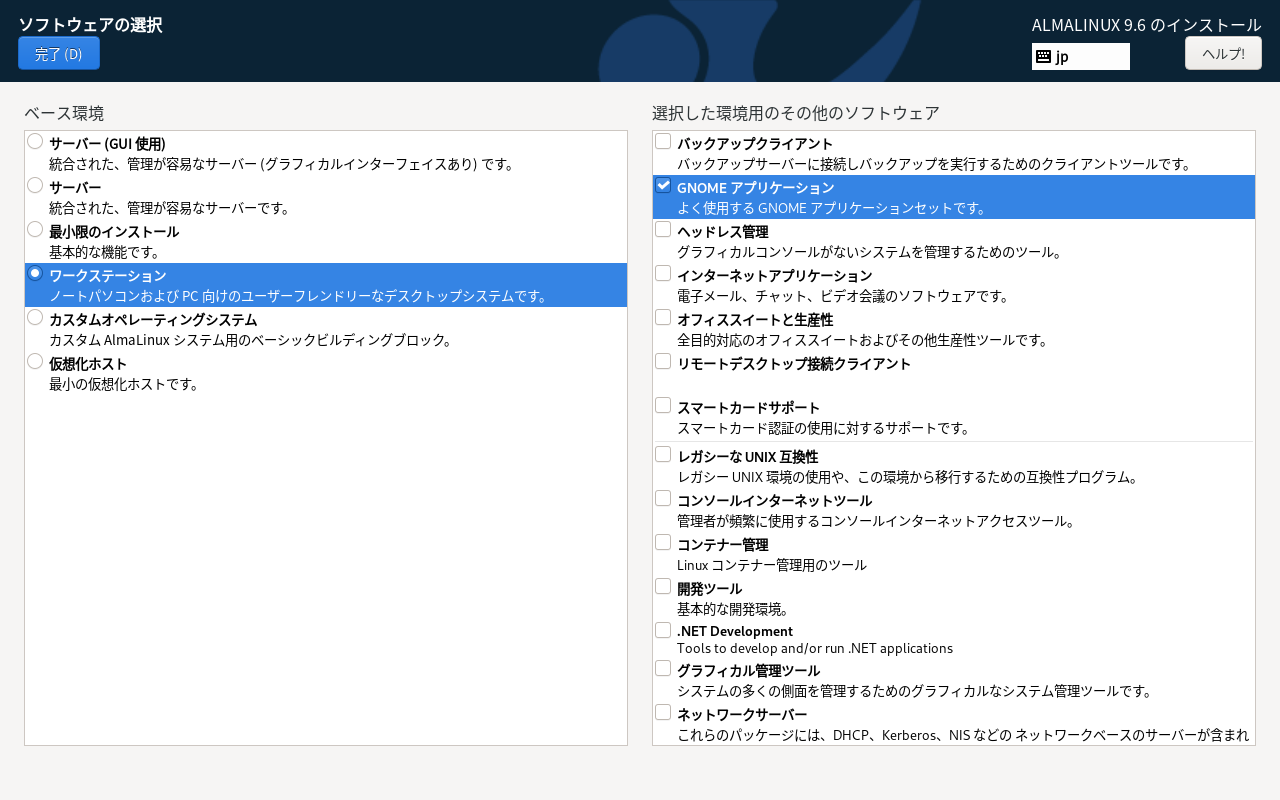Click the description スマートカード認証の使用に対するサポートです。
The height and width of the screenshot is (800, 1280).
(x=824, y=428)
